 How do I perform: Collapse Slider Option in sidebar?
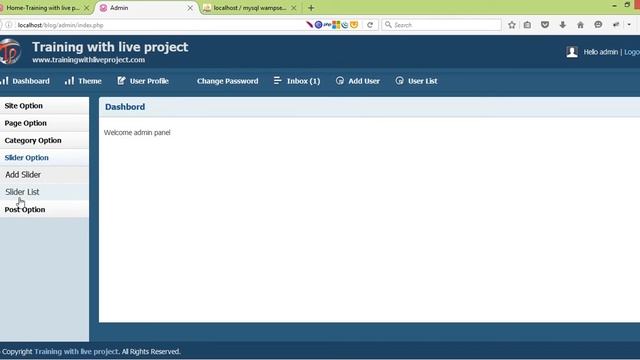(44, 158)
